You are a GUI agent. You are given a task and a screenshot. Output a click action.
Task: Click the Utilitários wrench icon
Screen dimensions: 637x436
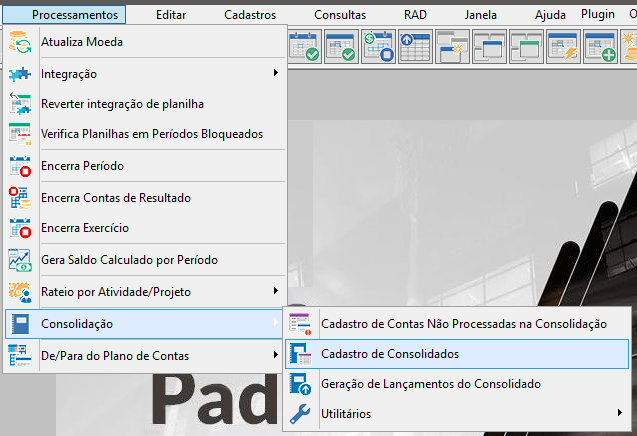[300, 414]
